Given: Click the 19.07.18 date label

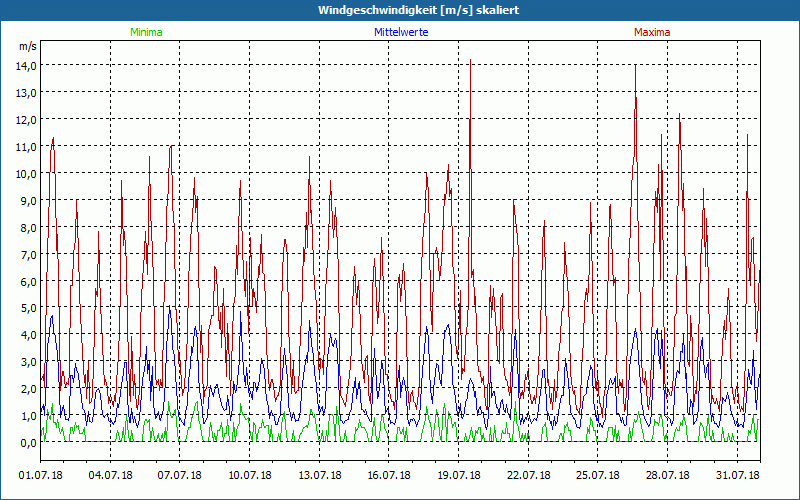Looking at the screenshot, I should 459,475.
